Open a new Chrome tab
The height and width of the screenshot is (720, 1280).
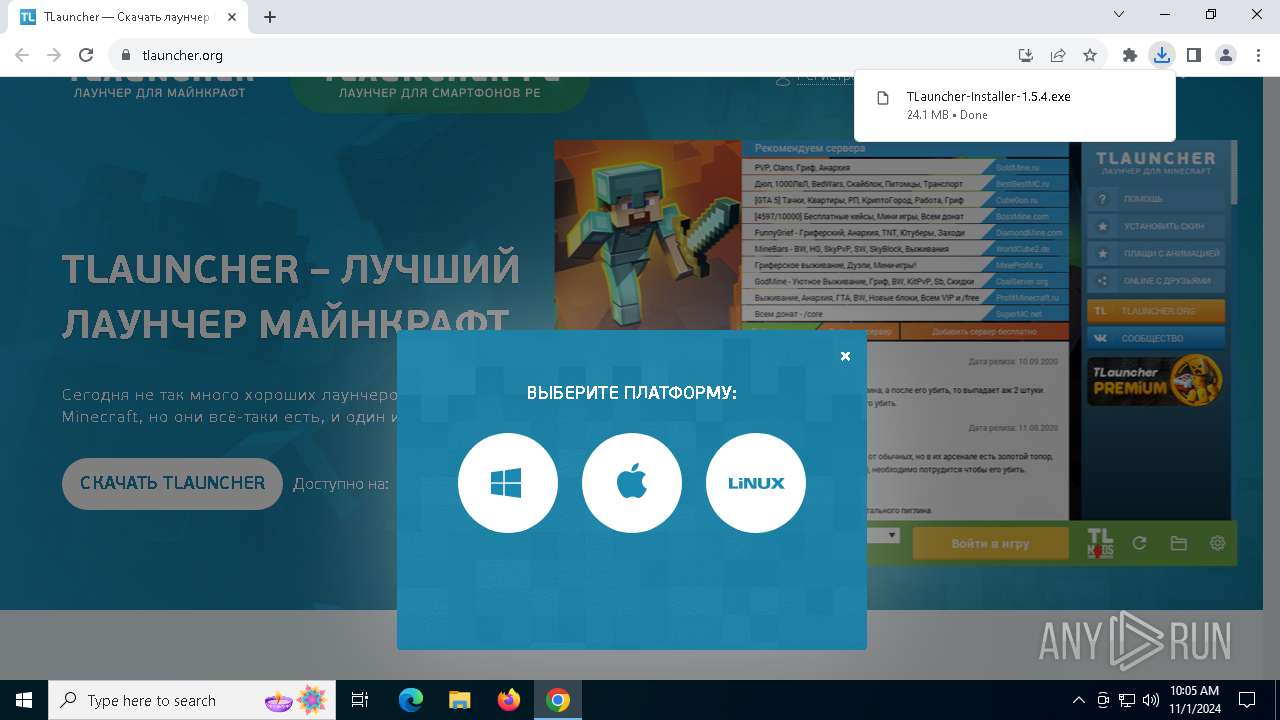[x=270, y=16]
